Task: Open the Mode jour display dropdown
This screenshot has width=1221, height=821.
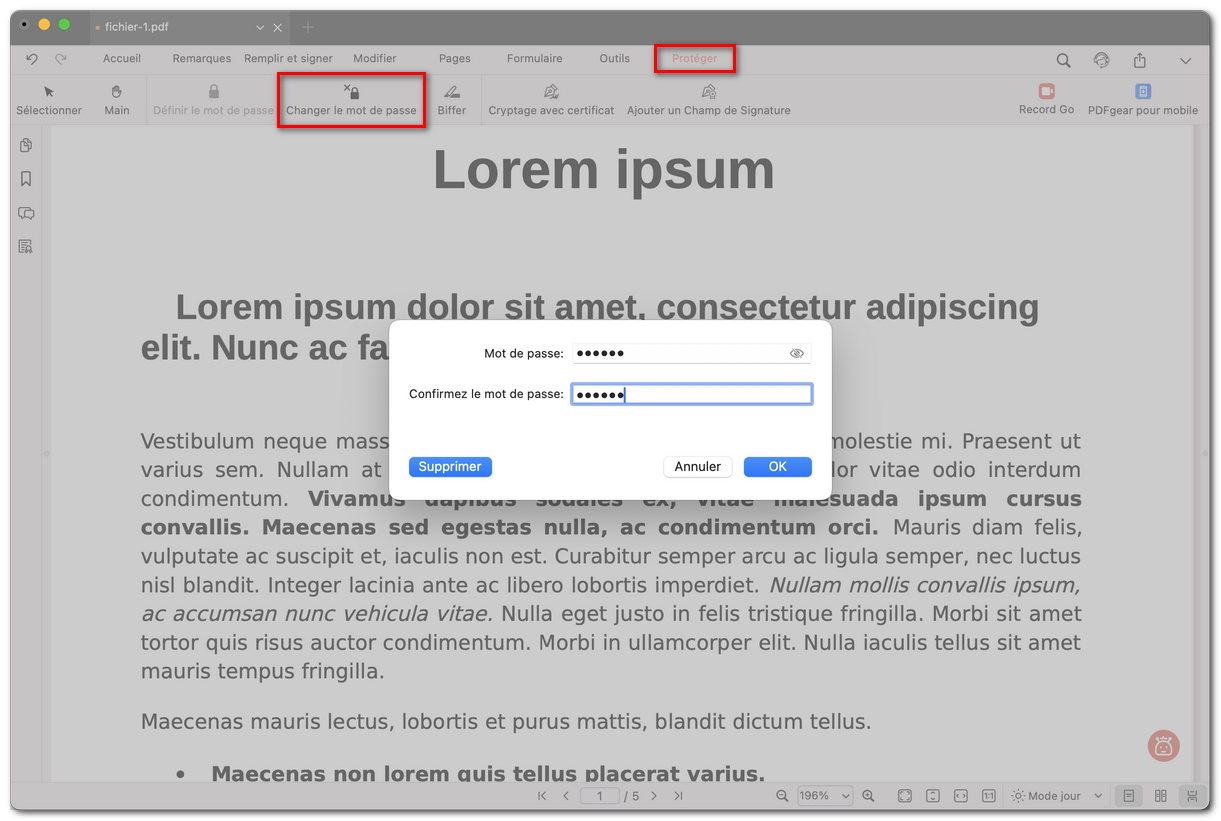Action: click(1054, 795)
